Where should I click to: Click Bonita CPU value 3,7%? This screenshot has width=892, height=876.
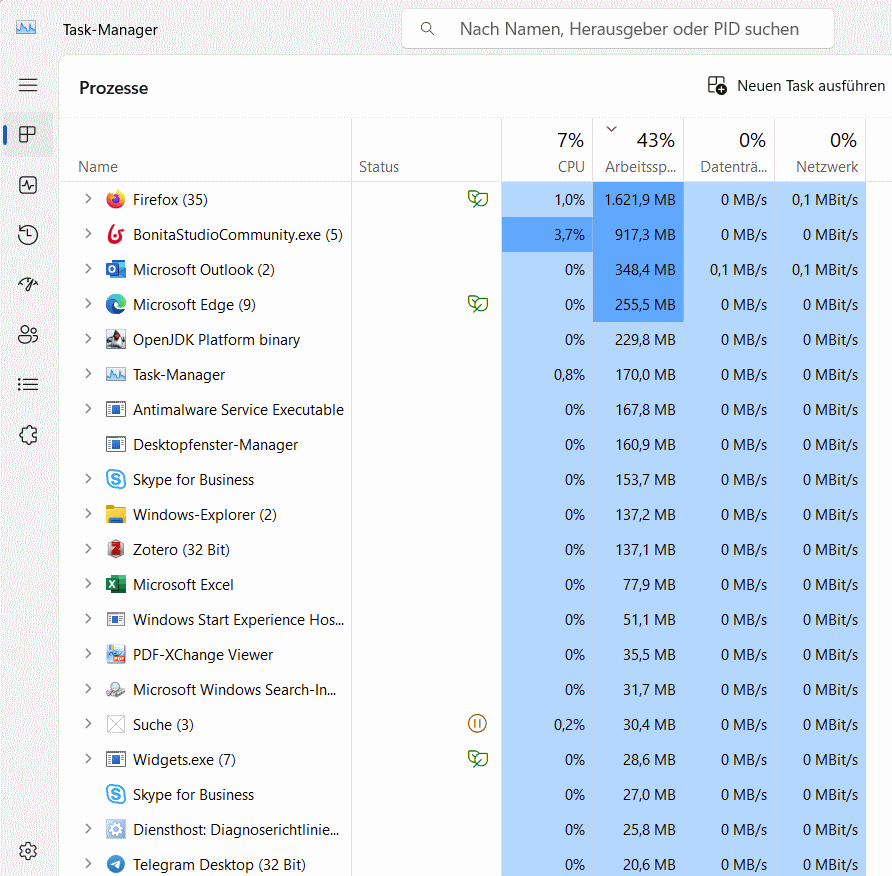coord(569,235)
